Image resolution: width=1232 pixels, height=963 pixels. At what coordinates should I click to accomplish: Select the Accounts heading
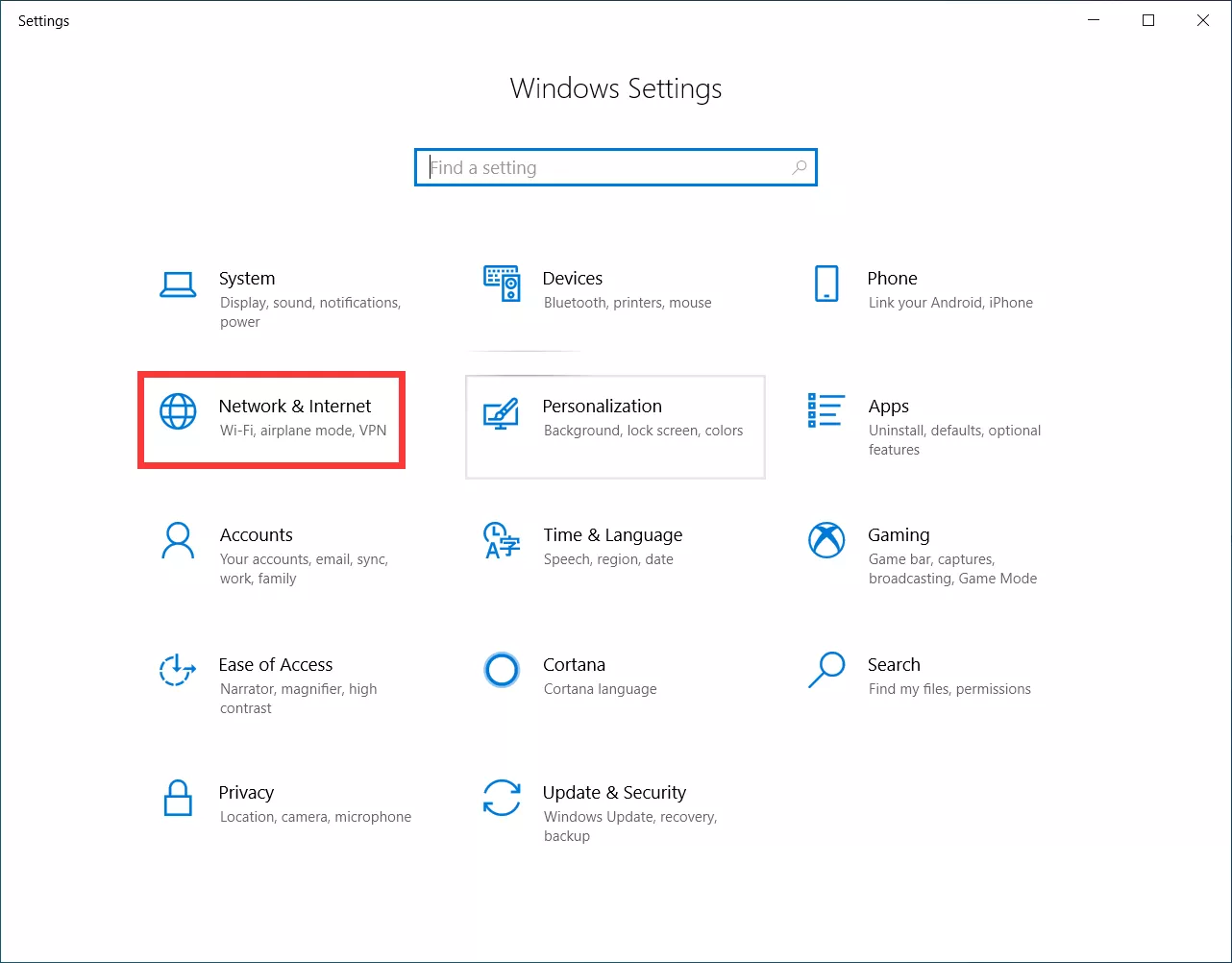256,534
